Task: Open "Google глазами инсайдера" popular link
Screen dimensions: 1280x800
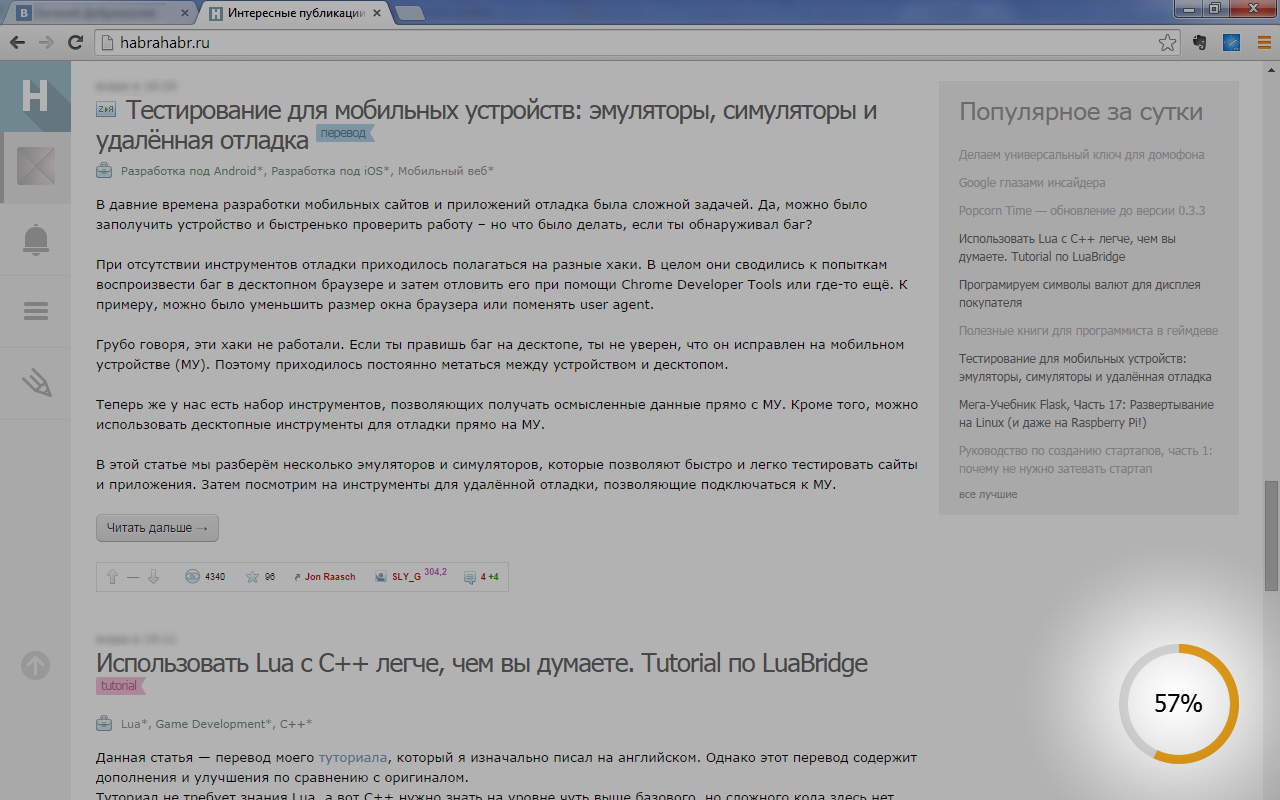Action: pos(1031,183)
